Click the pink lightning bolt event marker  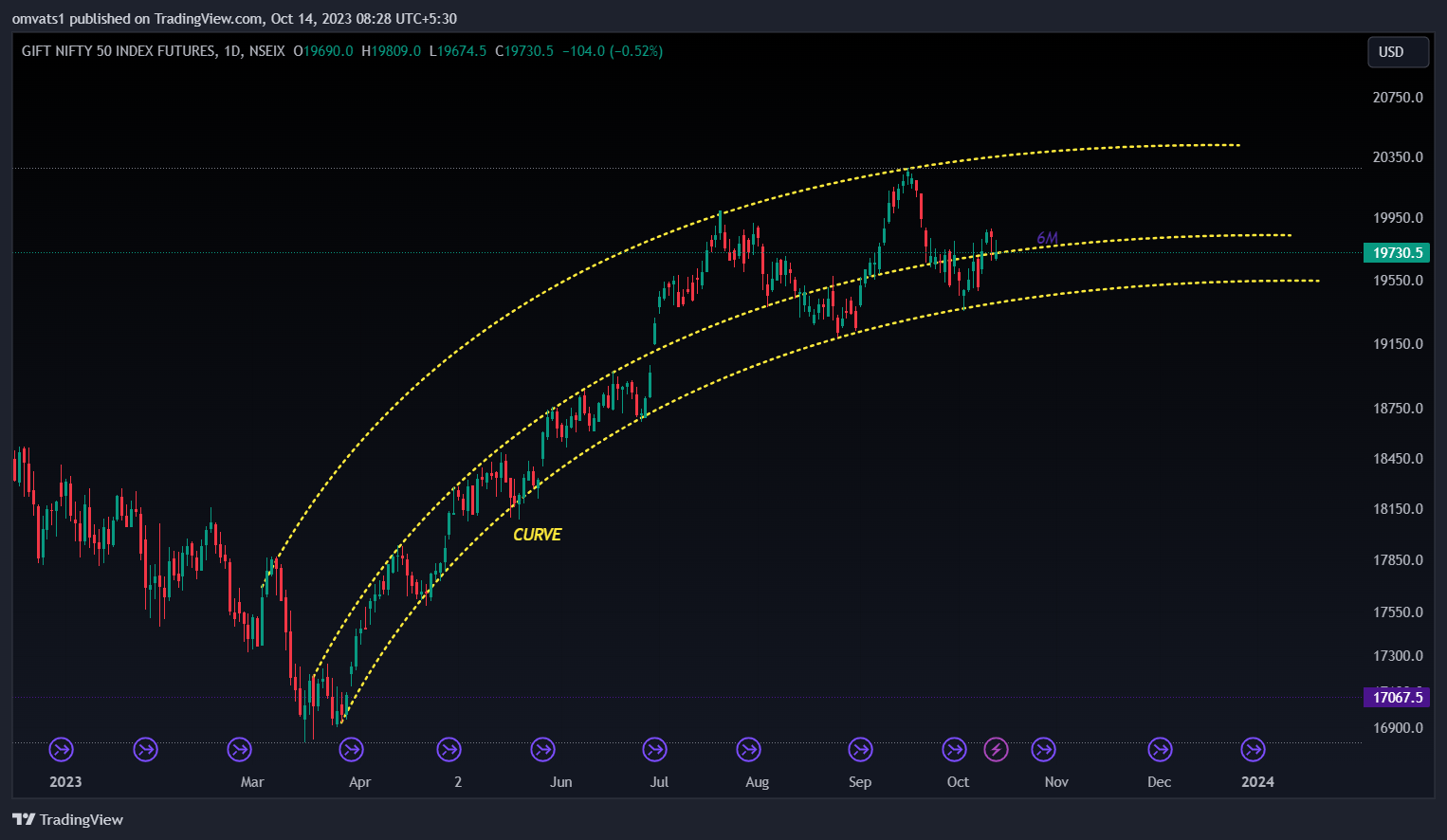point(996,750)
